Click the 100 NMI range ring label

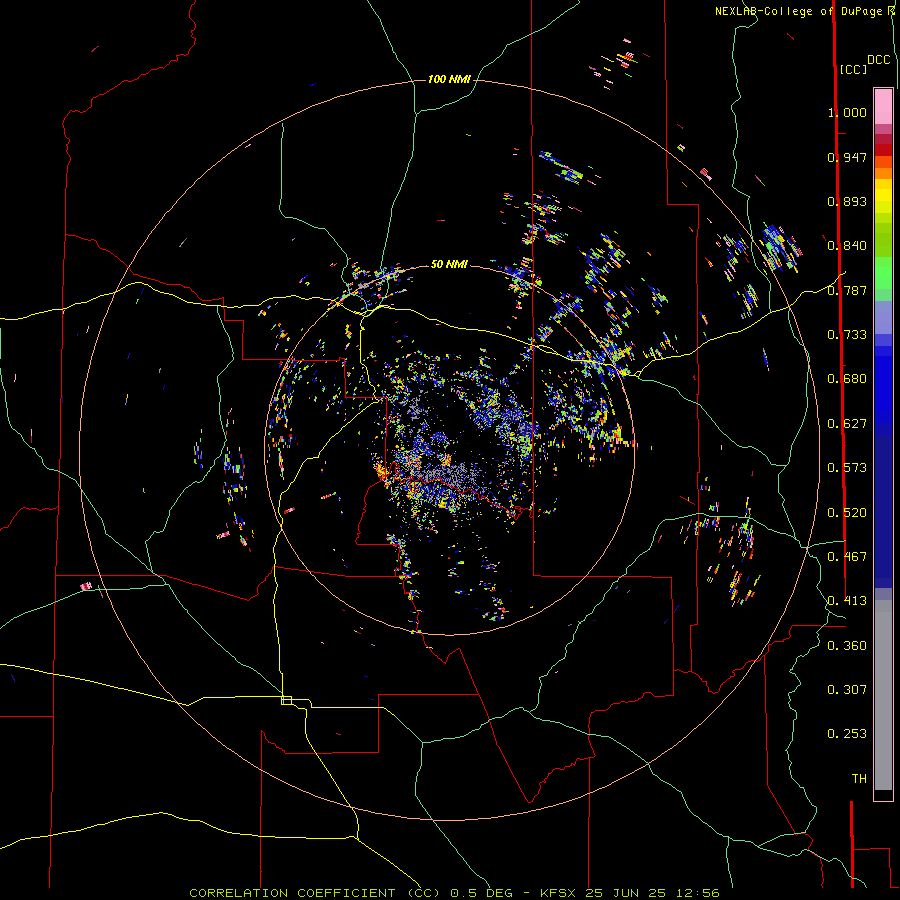click(x=449, y=79)
